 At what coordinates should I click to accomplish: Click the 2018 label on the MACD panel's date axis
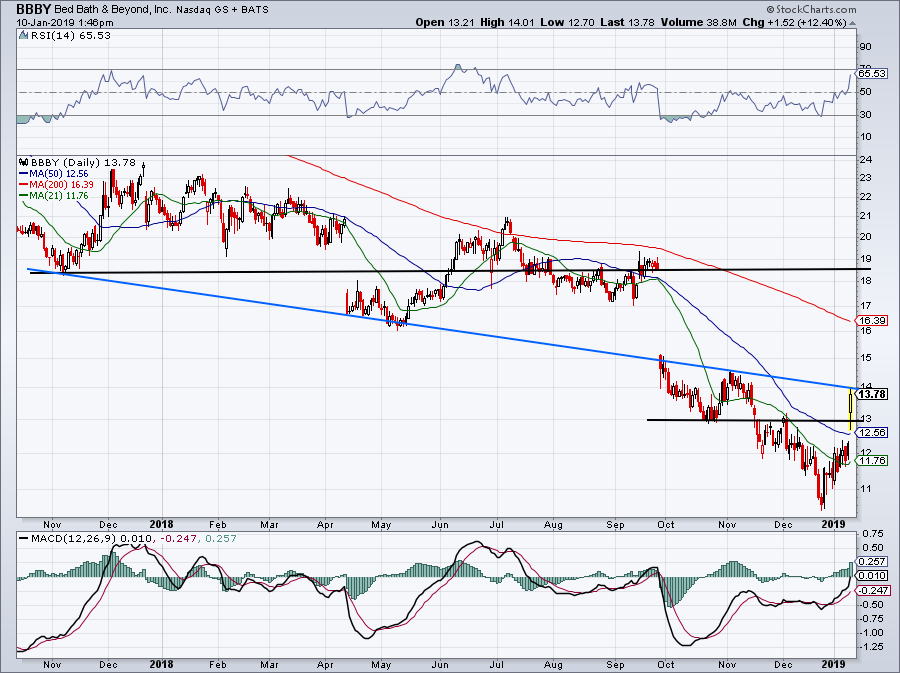point(161,664)
